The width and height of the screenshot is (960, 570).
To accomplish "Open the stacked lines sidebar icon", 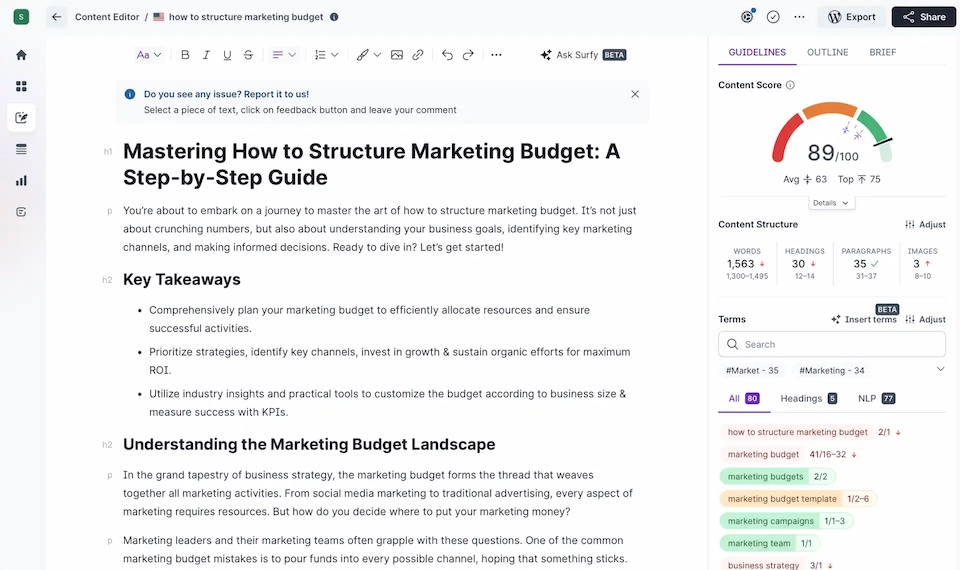I will coord(21,149).
